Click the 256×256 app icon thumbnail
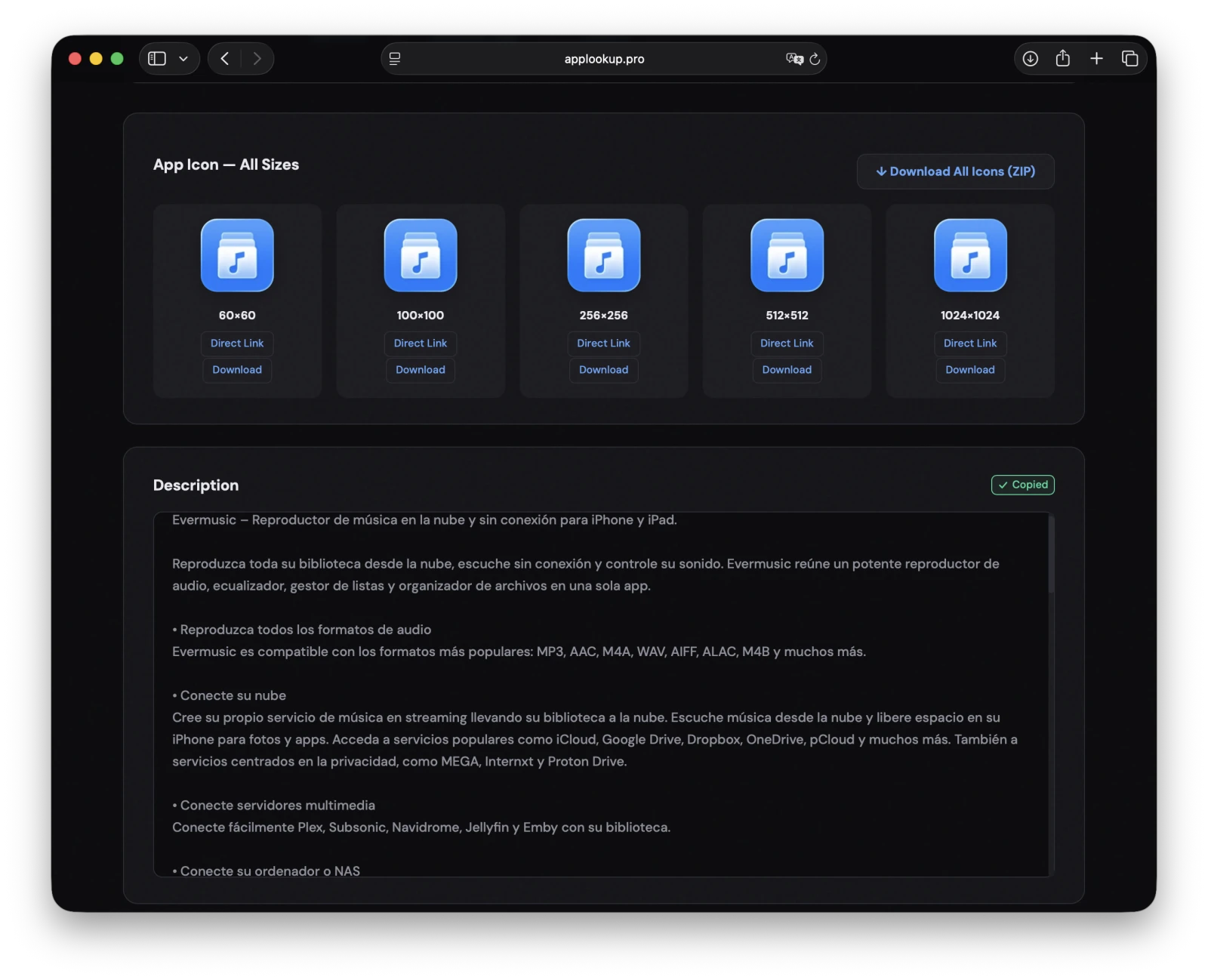This screenshot has width=1208, height=980. point(604,255)
